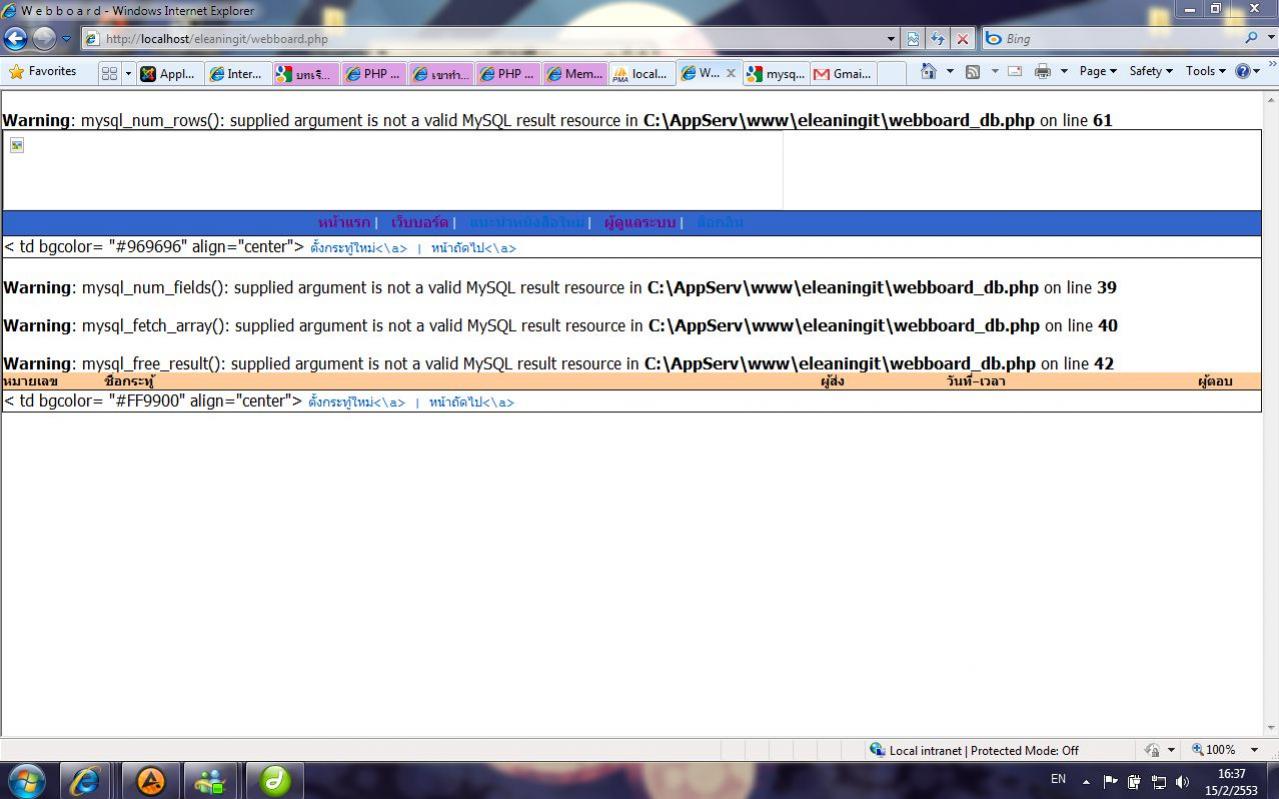Open the Tools menu
The height and width of the screenshot is (799, 1279).
pos(1205,72)
